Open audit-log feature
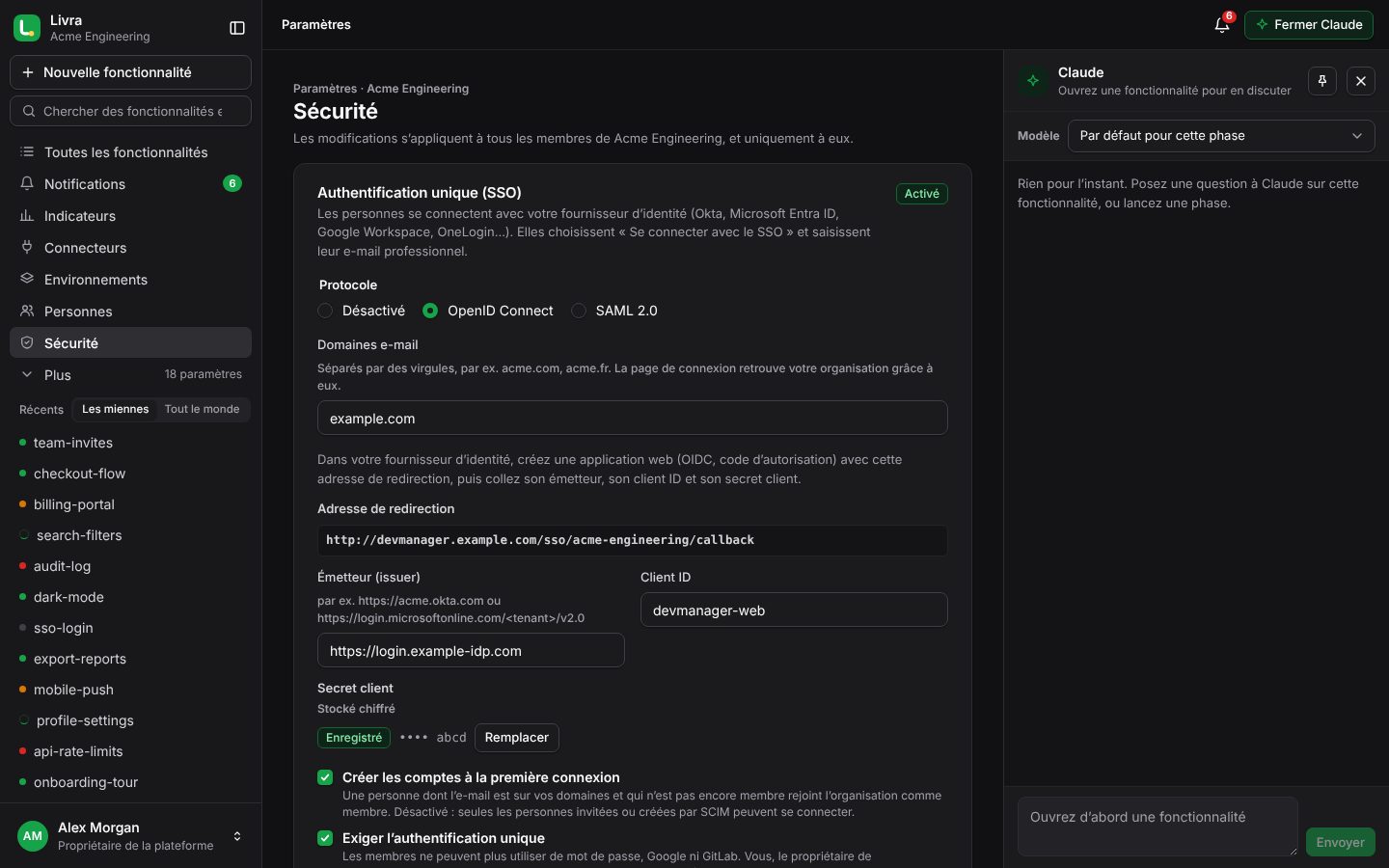The height and width of the screenshot is (868, 1389). [130, 566]
